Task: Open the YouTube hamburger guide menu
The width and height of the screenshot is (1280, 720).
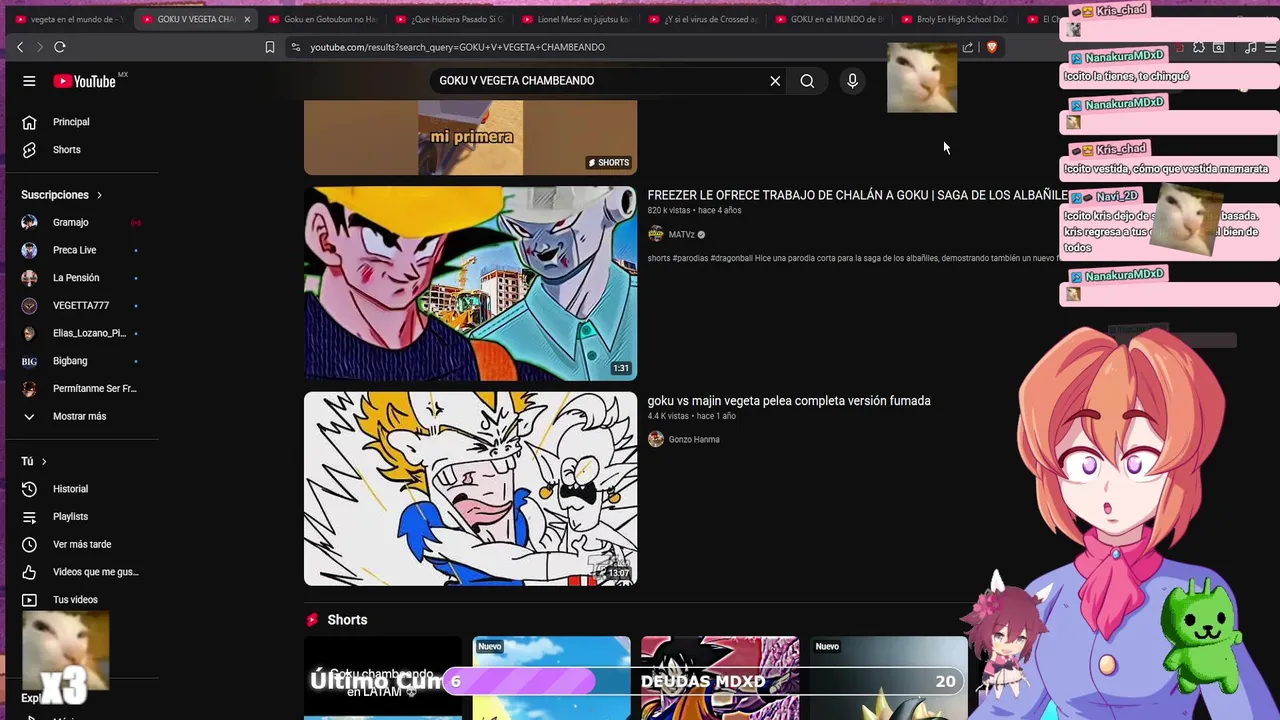Action: [x=29, y=81]
